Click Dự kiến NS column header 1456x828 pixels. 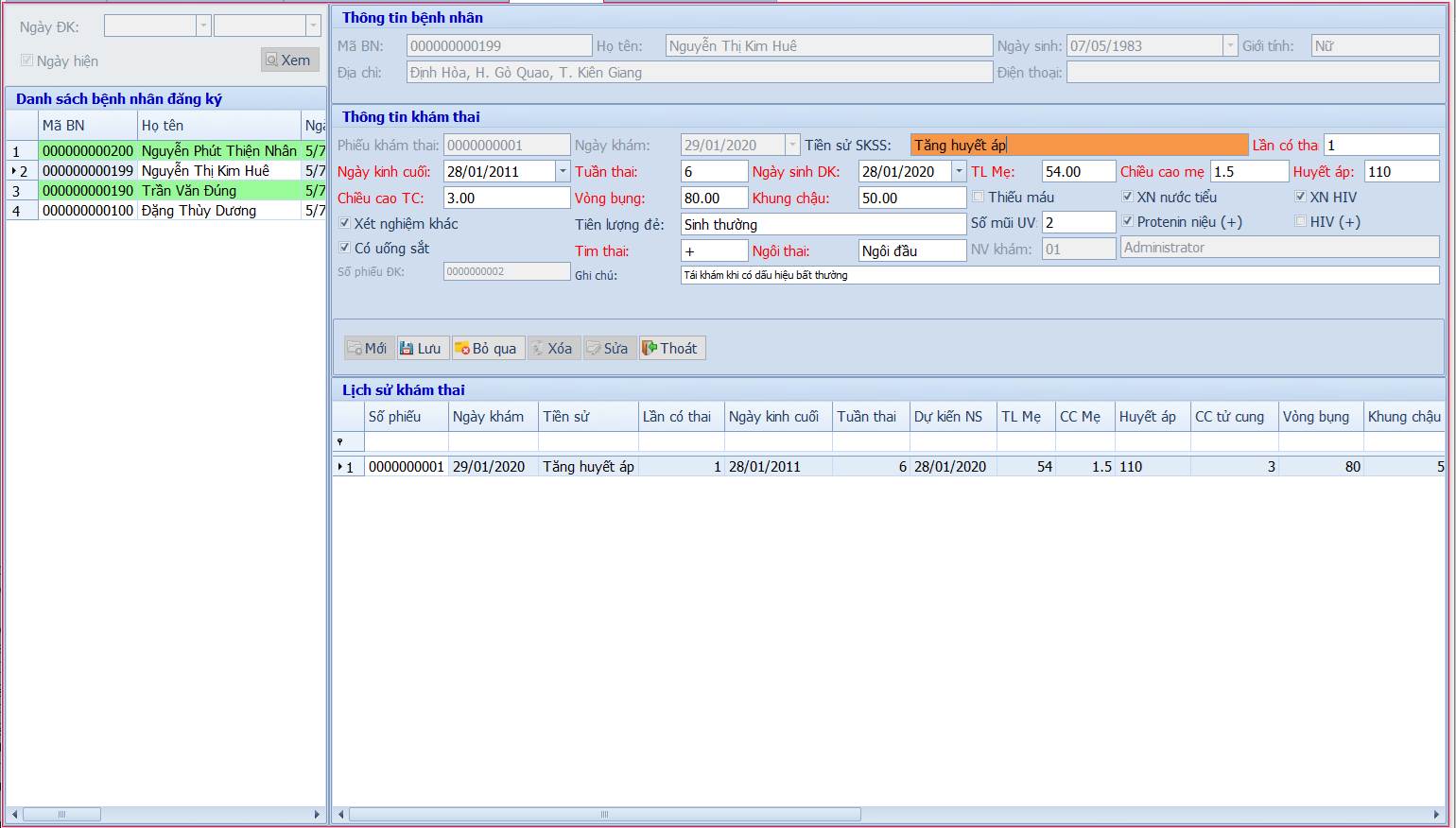(x=953, y=416)
